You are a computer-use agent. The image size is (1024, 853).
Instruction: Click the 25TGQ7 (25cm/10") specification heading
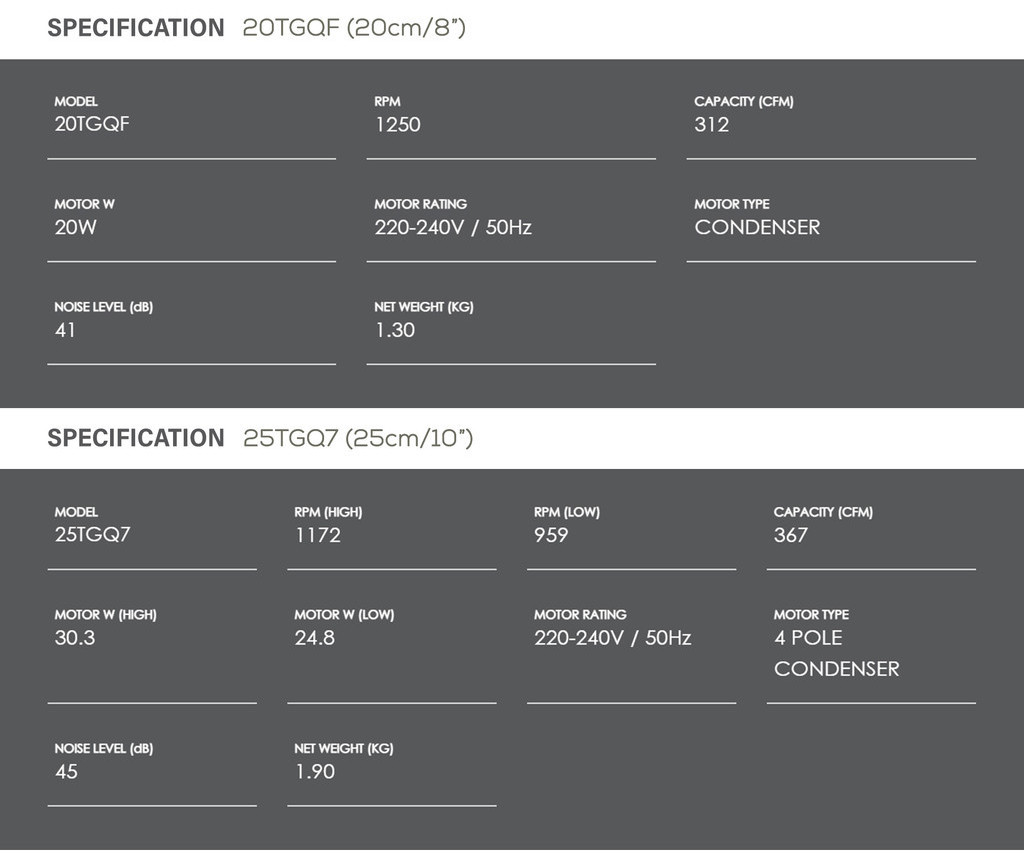[x=259, y=438]
